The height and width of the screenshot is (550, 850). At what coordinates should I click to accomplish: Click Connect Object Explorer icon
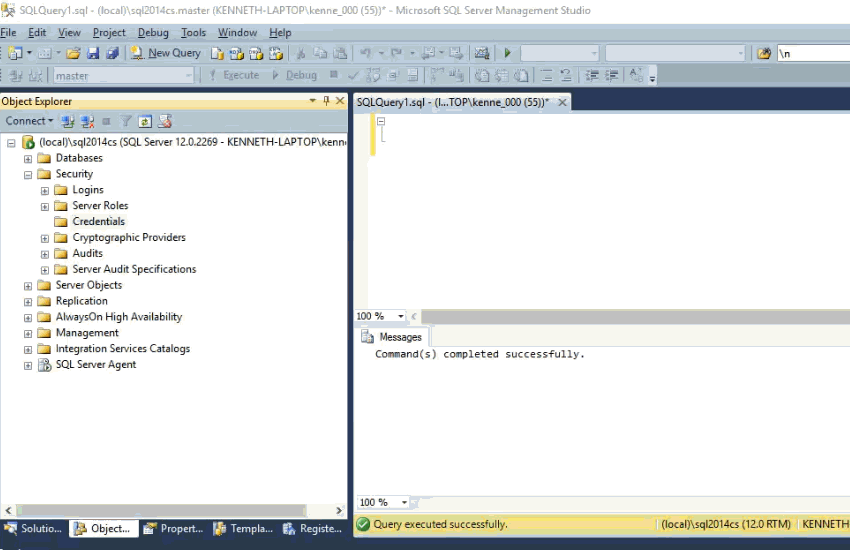67,121
